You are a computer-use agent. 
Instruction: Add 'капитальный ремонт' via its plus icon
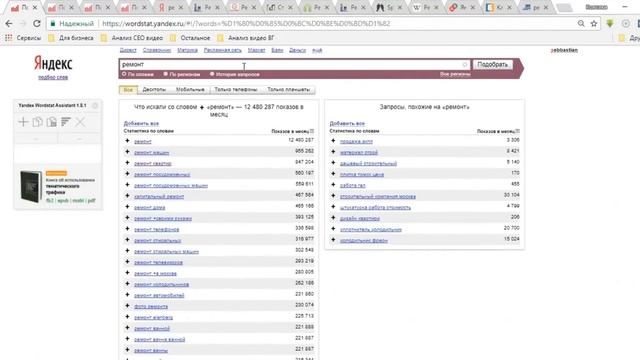click(x=127, y=196)
